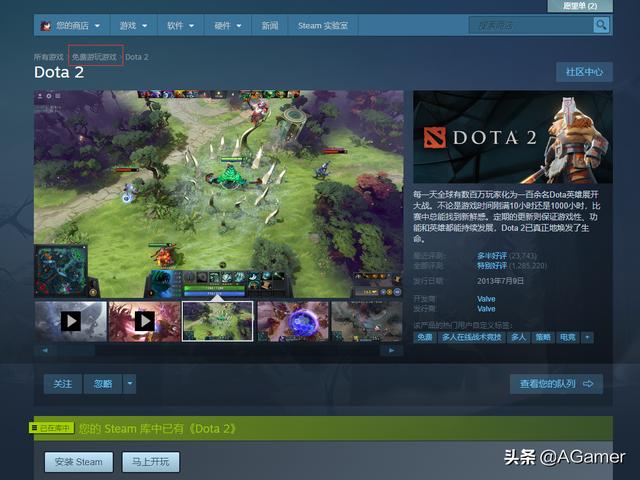
Task: Open the 硬件 dropdown menu
Action: point(228,26)
